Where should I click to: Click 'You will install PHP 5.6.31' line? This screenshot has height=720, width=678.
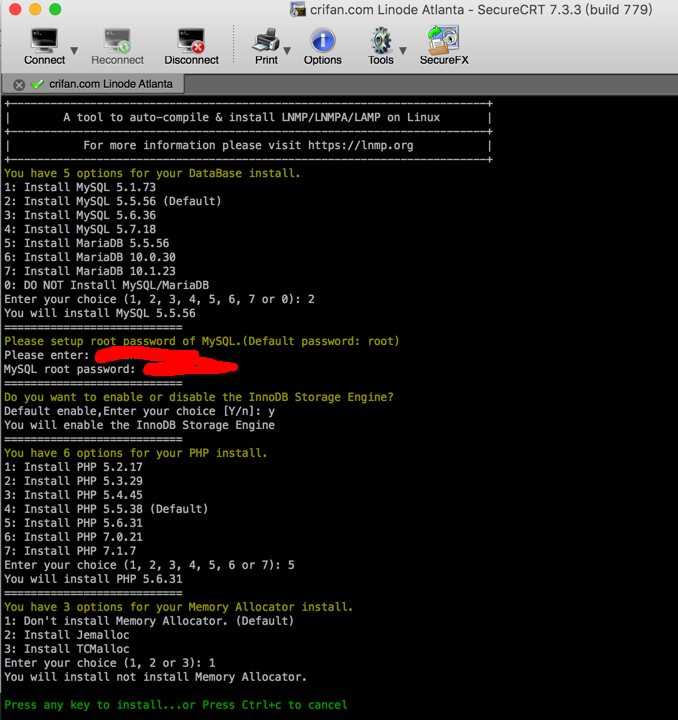(93, 579)
